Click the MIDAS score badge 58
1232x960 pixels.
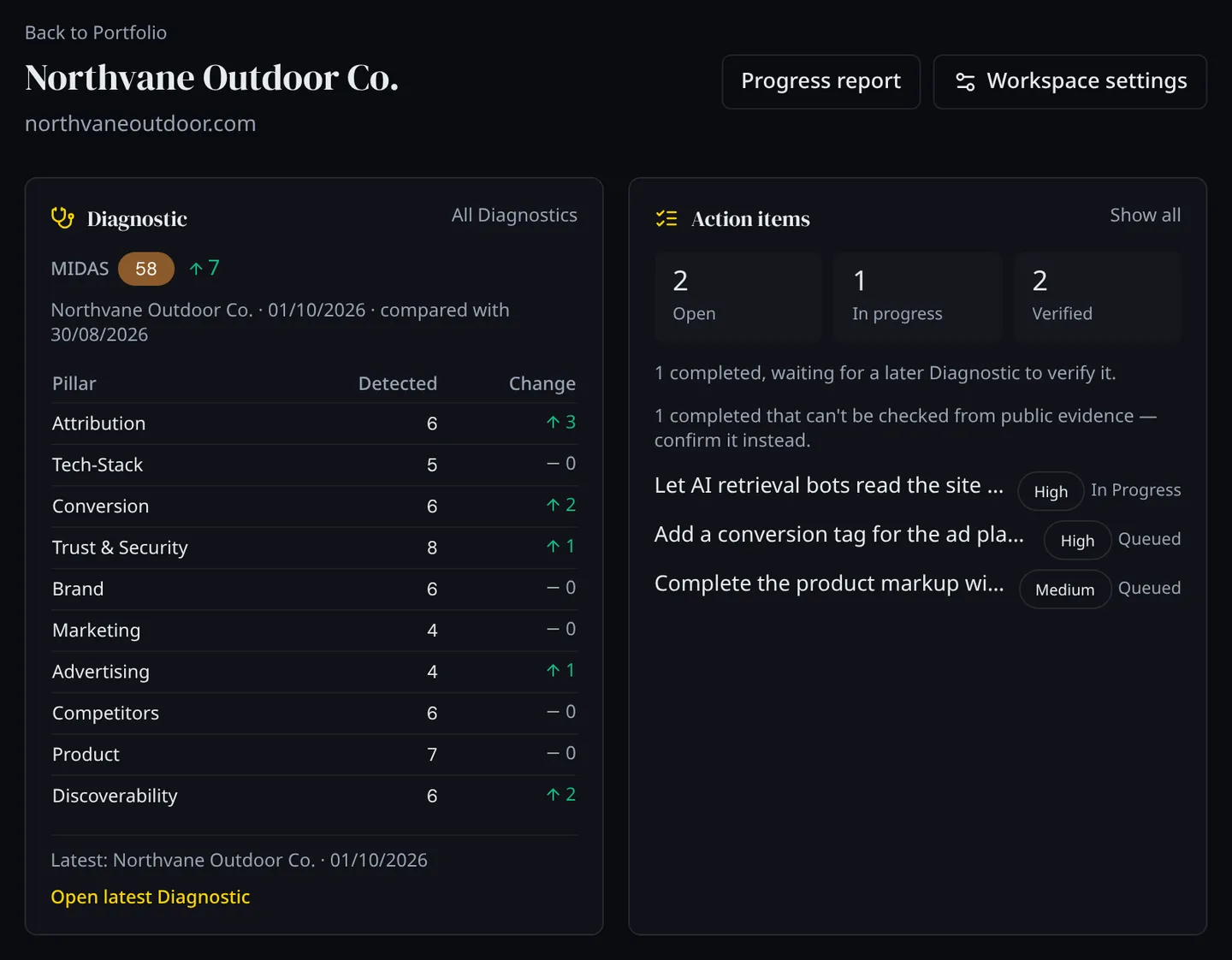[x=146, y=269]
